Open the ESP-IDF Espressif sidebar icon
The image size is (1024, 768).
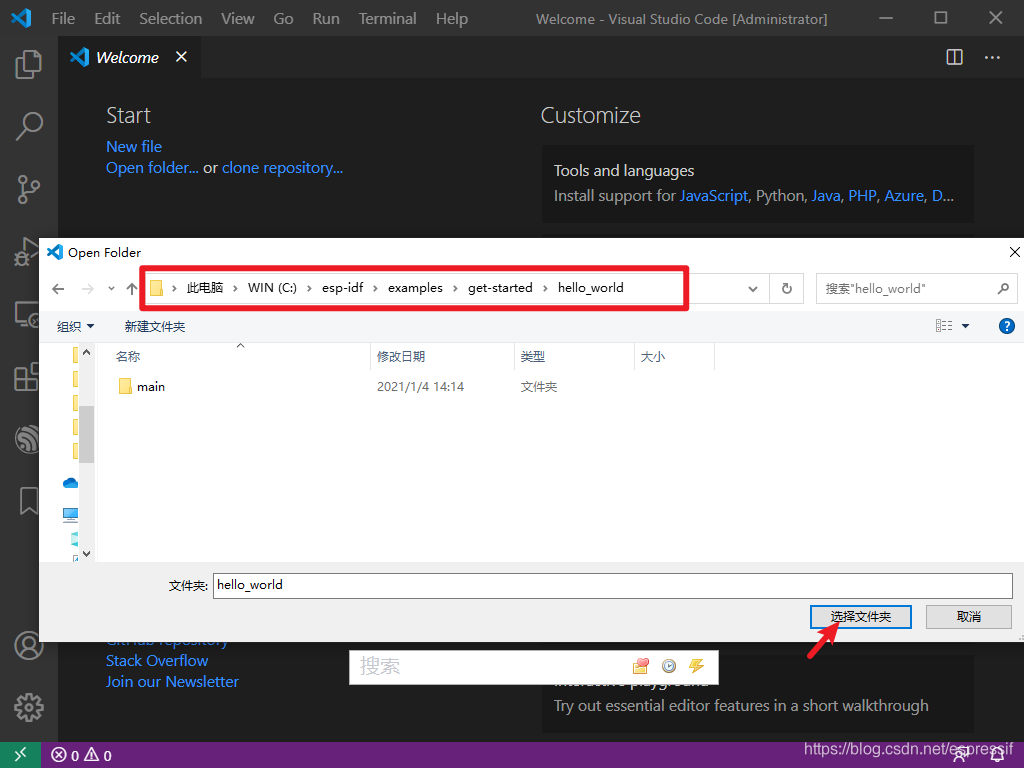pos(27,439)
